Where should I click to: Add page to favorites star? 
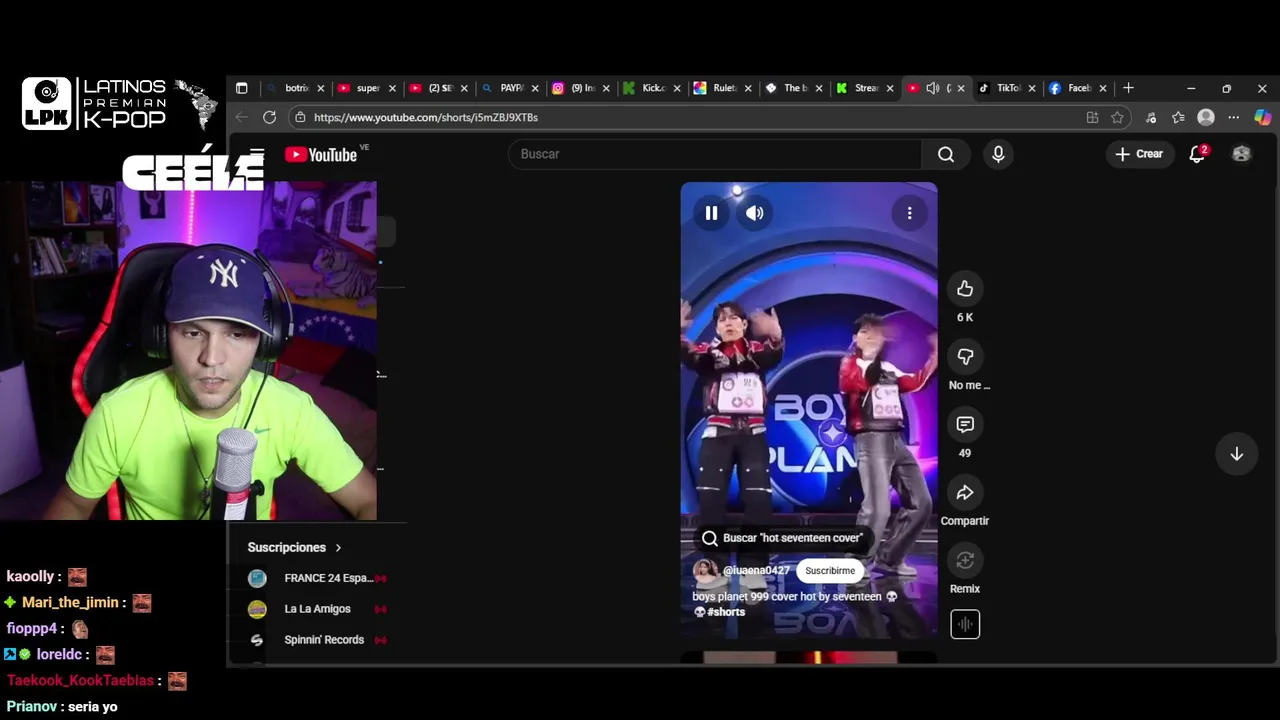coord(1117,117)
